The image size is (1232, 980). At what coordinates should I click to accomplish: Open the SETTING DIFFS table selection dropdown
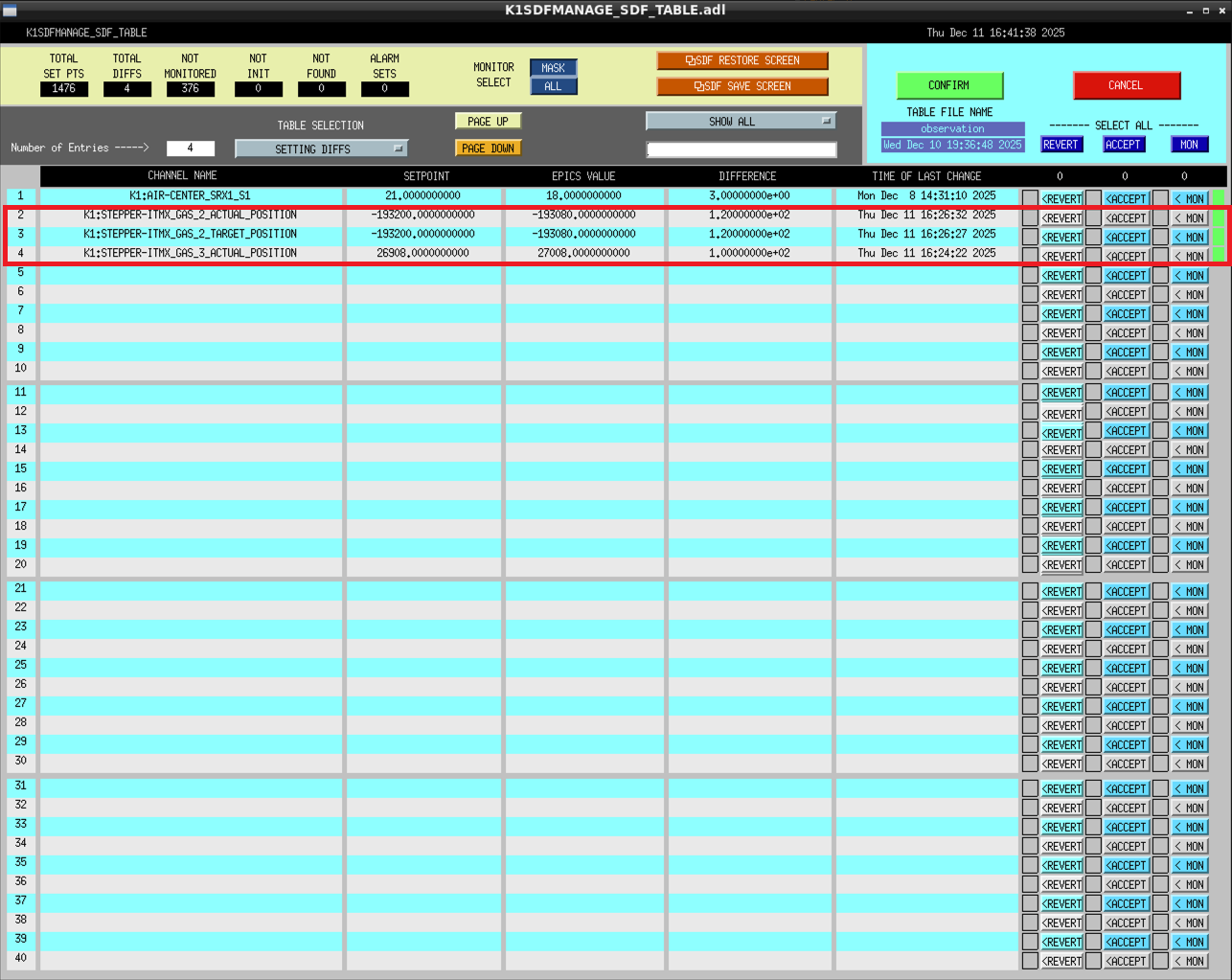[321, 148]
